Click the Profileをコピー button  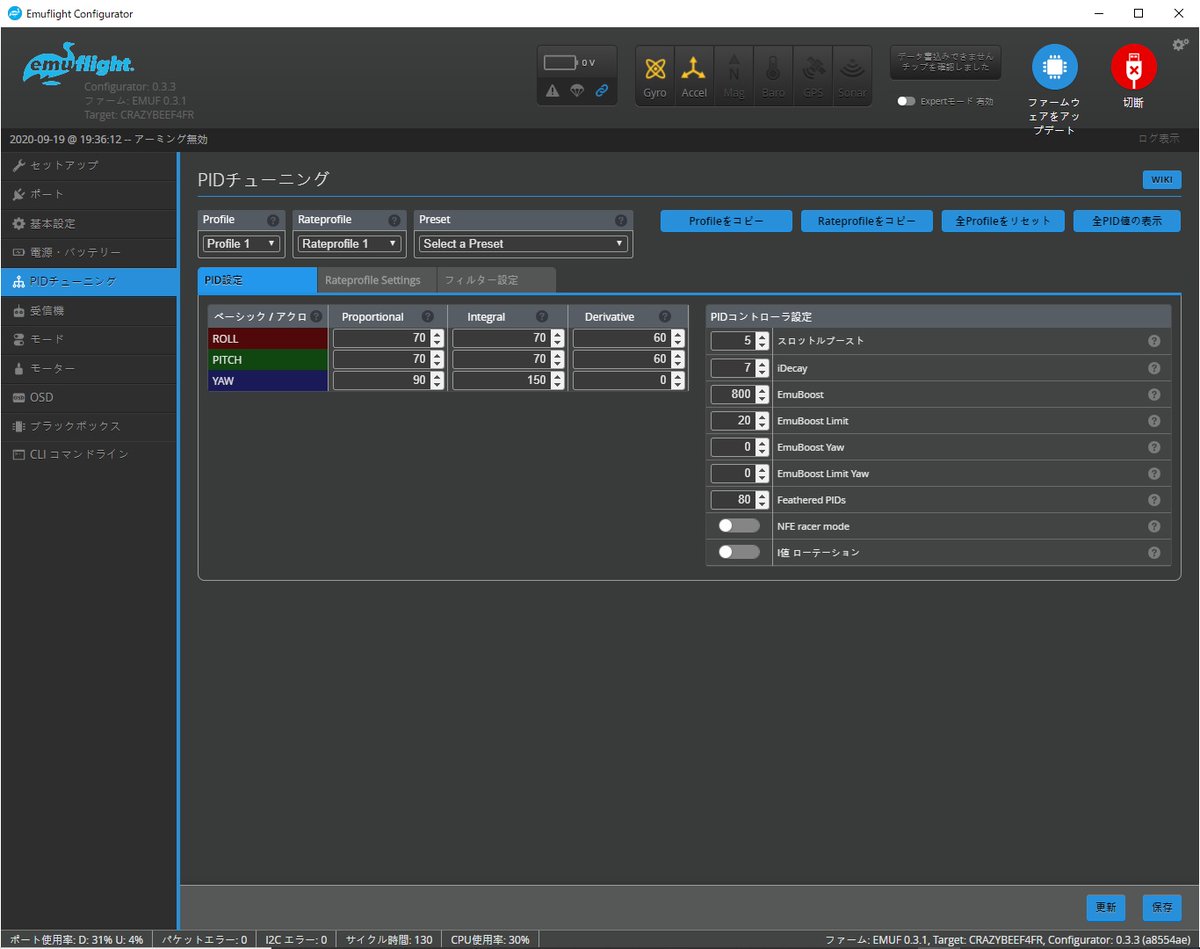(x=726, y=221)
